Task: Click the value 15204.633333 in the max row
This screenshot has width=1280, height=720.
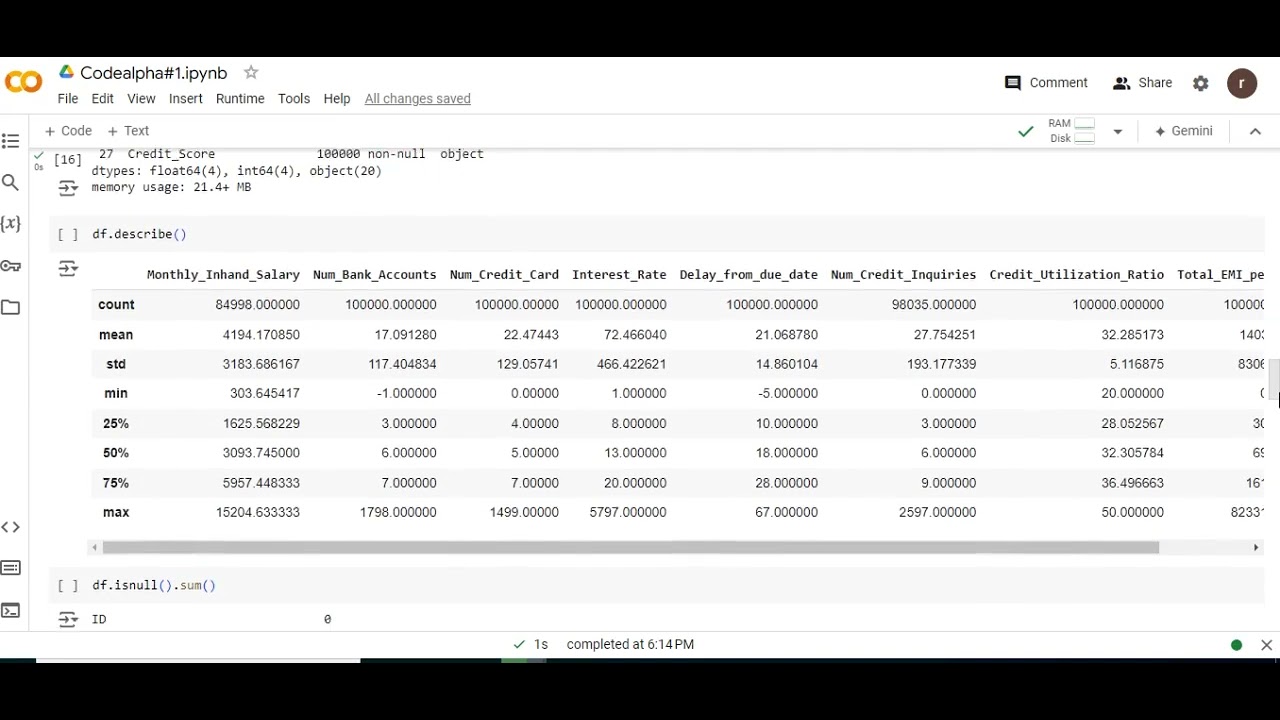Action: coord(258,512)
